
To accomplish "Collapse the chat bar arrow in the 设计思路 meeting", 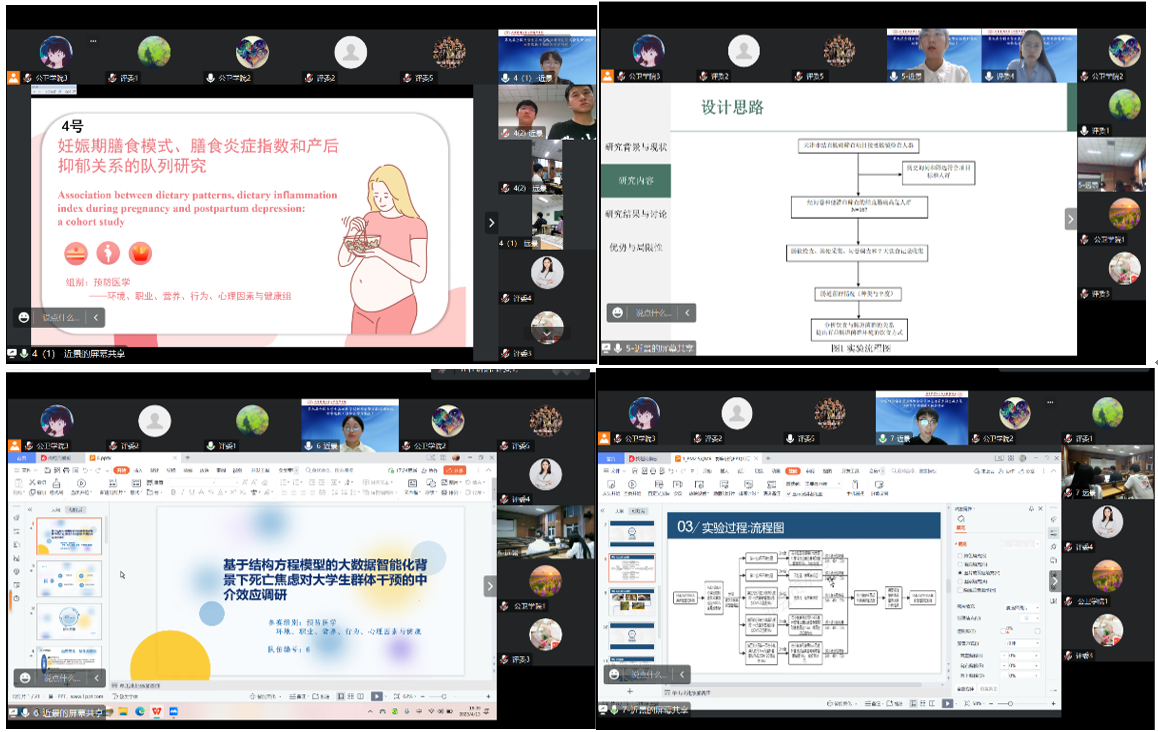I will [x=688, y=312].
